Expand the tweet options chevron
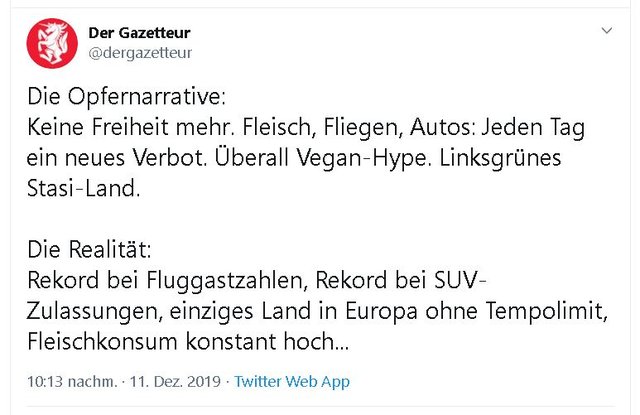Screen dimensions: 640x415 607,31
